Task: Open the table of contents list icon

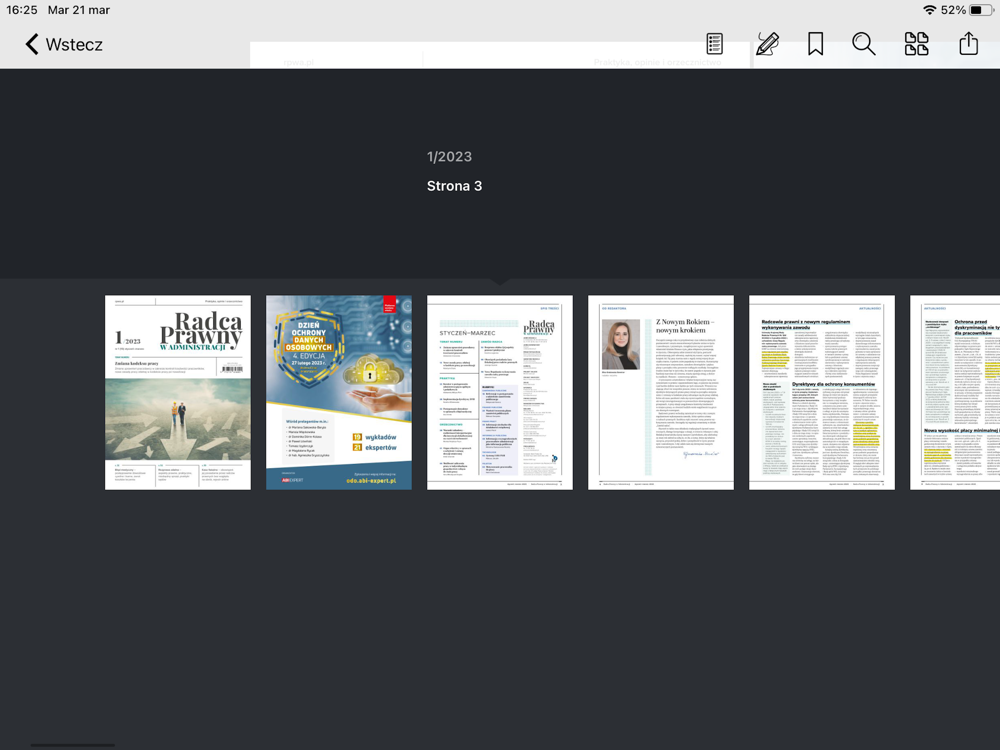Action: click(x=715, y=44)
